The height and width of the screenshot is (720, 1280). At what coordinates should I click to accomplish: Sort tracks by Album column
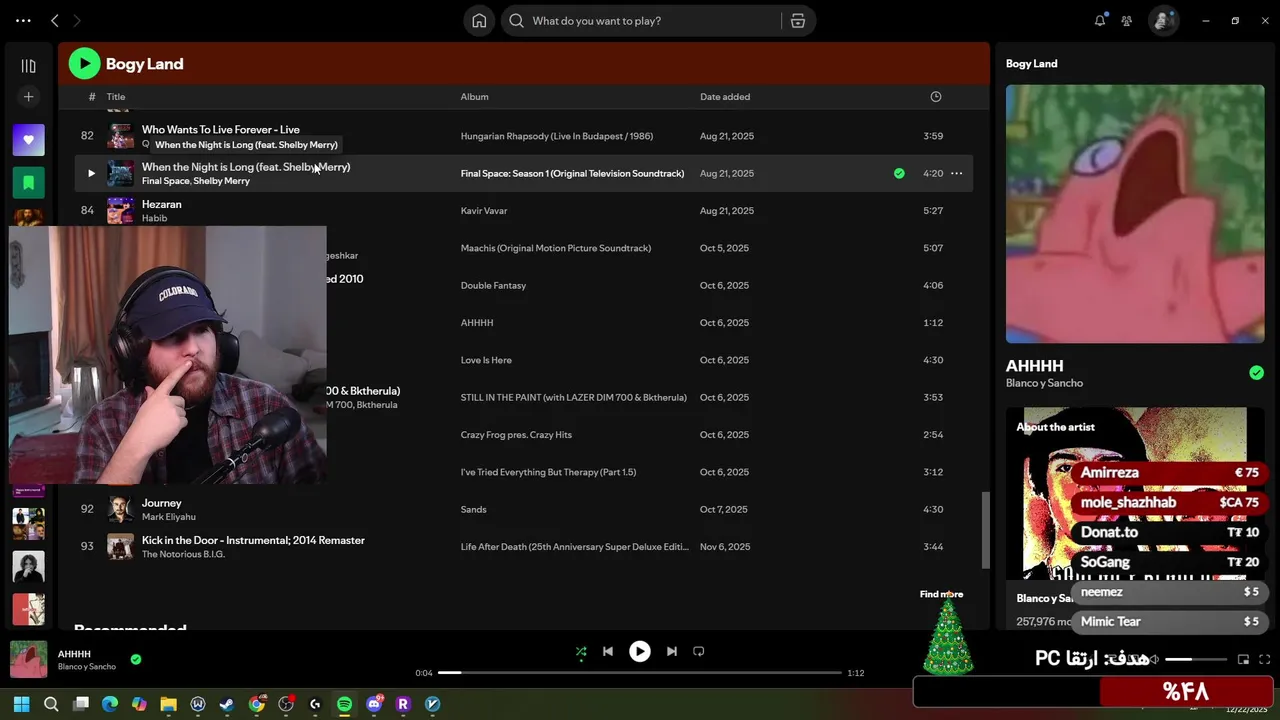(x=474, y=97)
